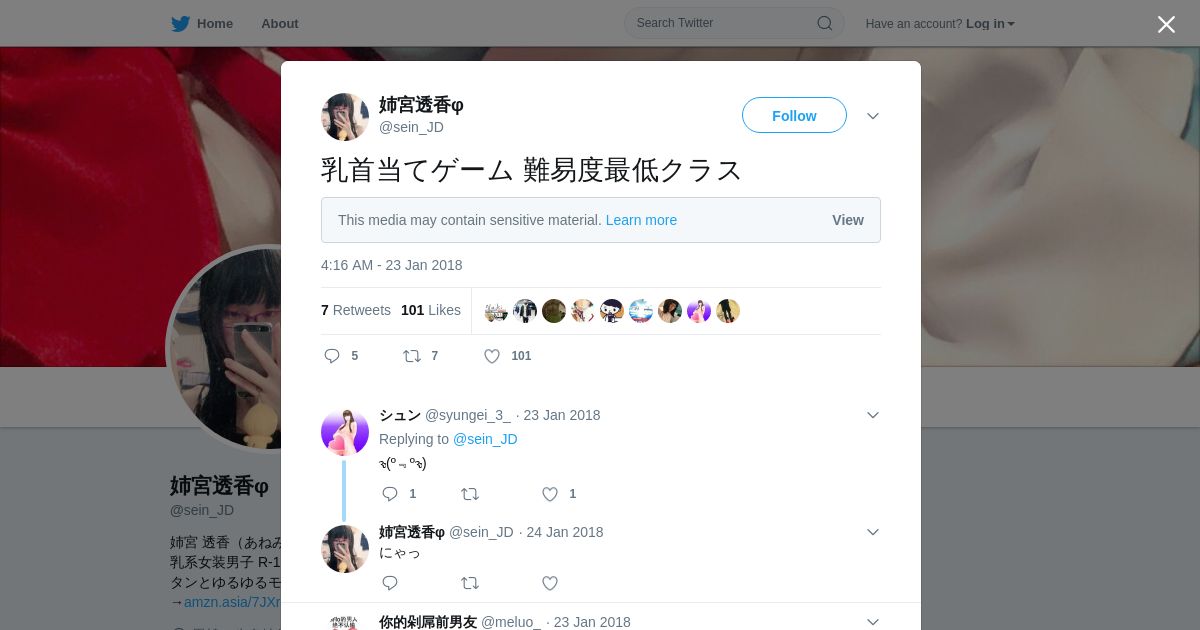Click the search magnifier icon
Screen dimensions: 1200x630
point(825,23)
